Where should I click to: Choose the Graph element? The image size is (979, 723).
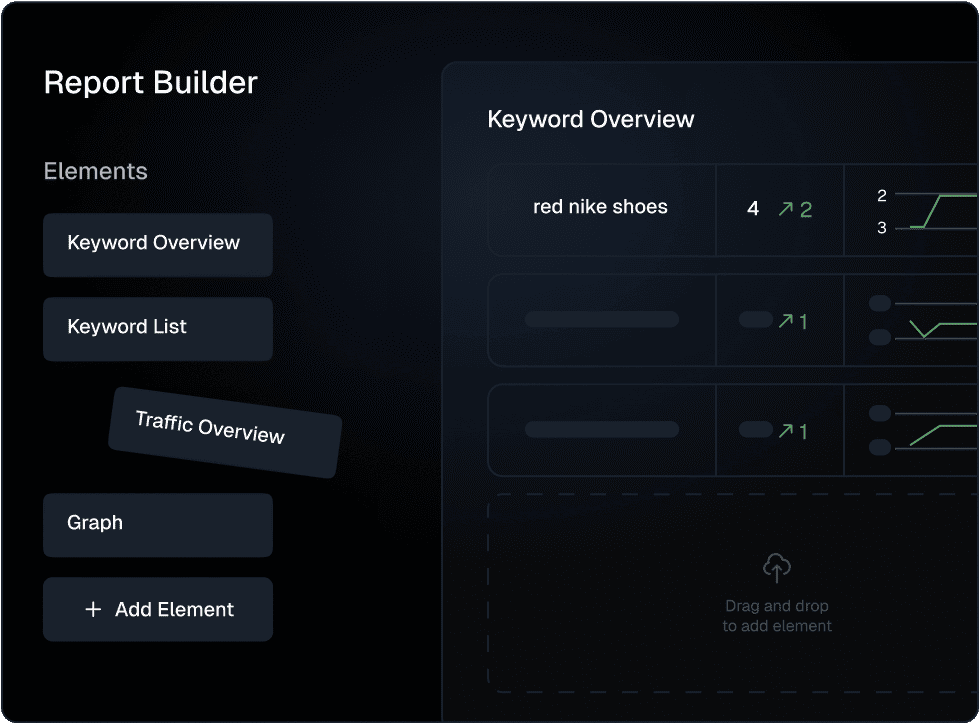(x=157, y=524)
